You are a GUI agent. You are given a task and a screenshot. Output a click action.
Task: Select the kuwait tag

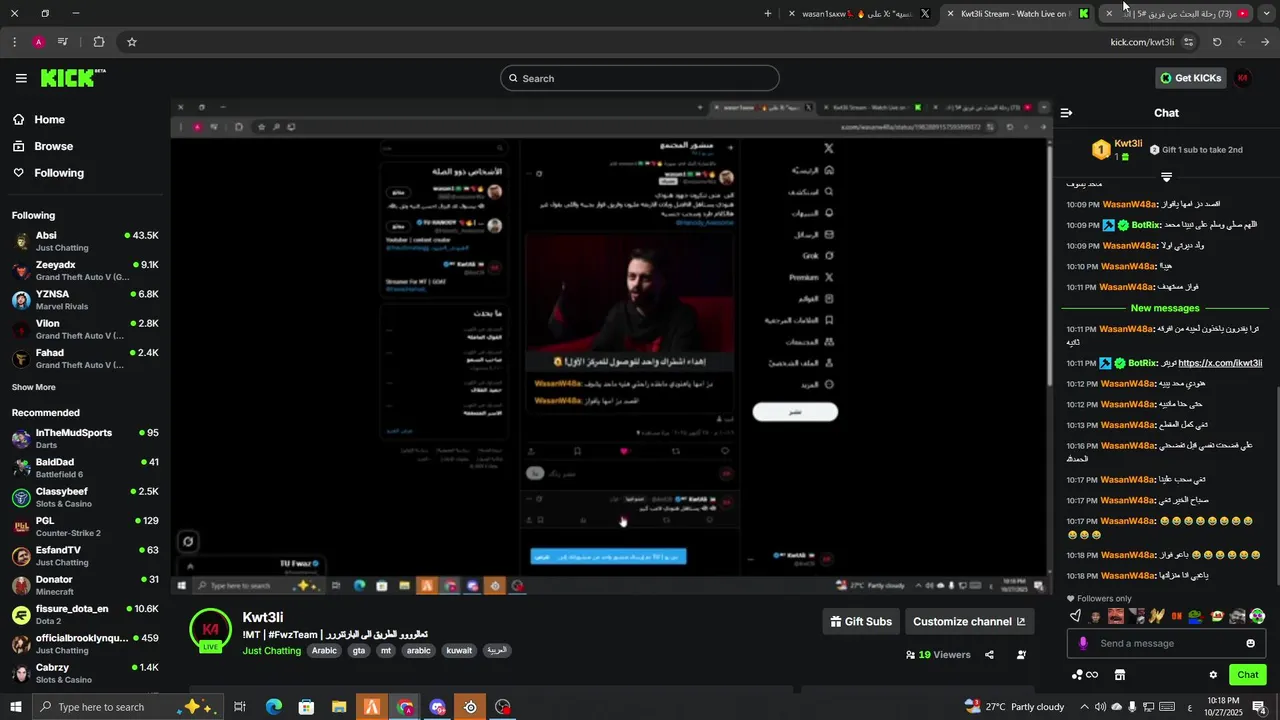coord(459,651)
